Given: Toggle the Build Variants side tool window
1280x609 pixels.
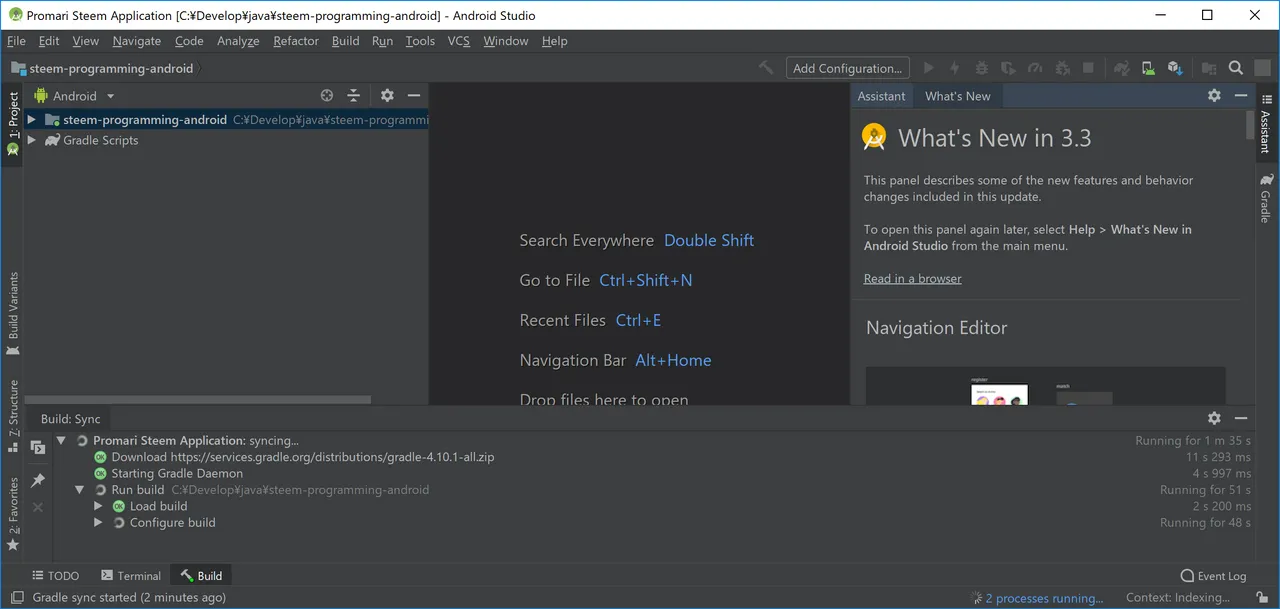Looking at the screenshot, I should [13, 313].
